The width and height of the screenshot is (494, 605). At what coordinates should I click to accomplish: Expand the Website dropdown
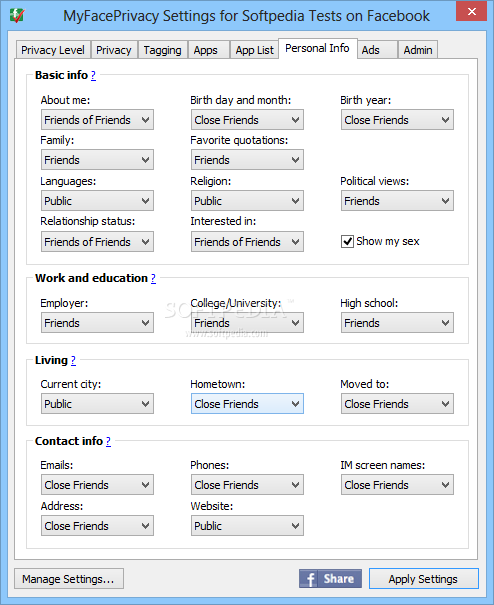(x=247, y=526)
